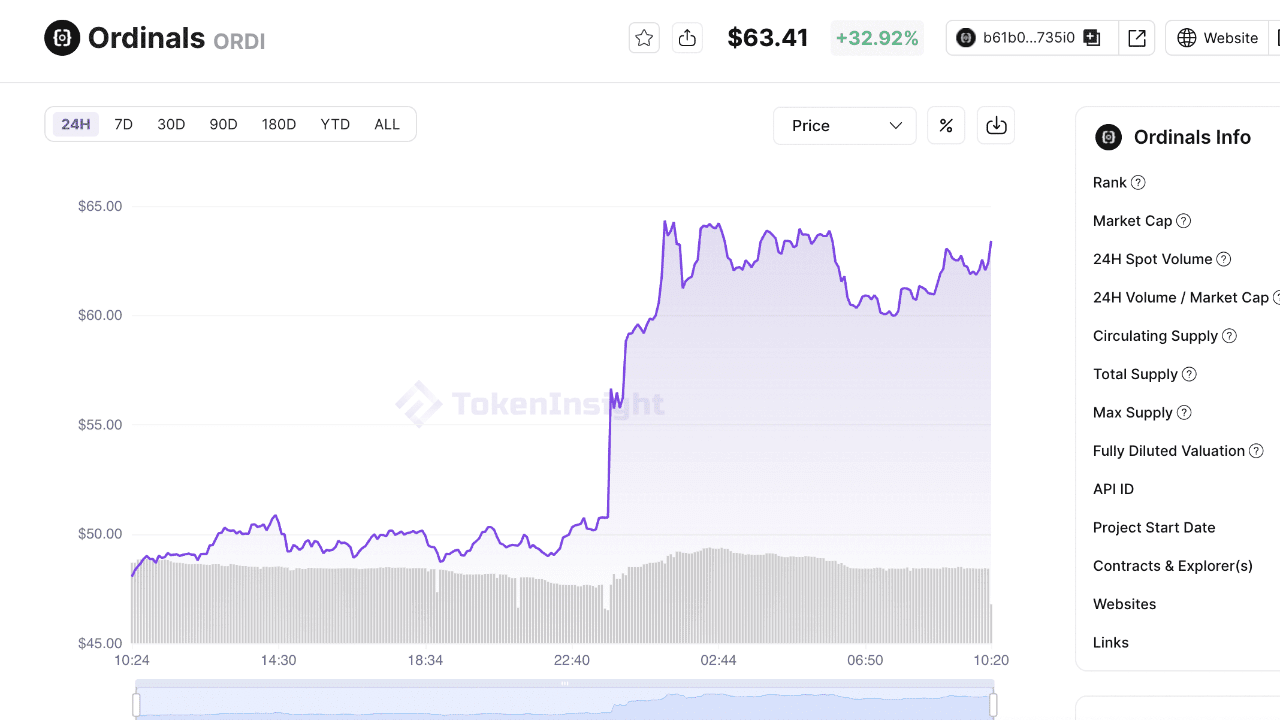Open the Price metric dropdown
The width and height of the screenshot is (1280, 720).
844,125
